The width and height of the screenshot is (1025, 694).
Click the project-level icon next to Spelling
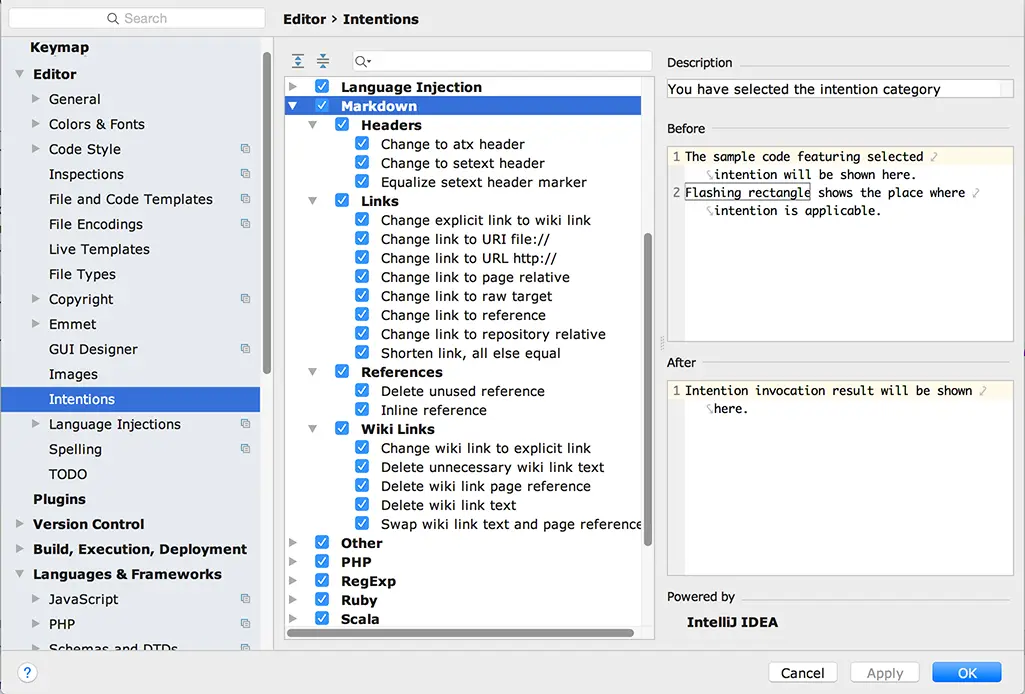click(x=245, y=449)
